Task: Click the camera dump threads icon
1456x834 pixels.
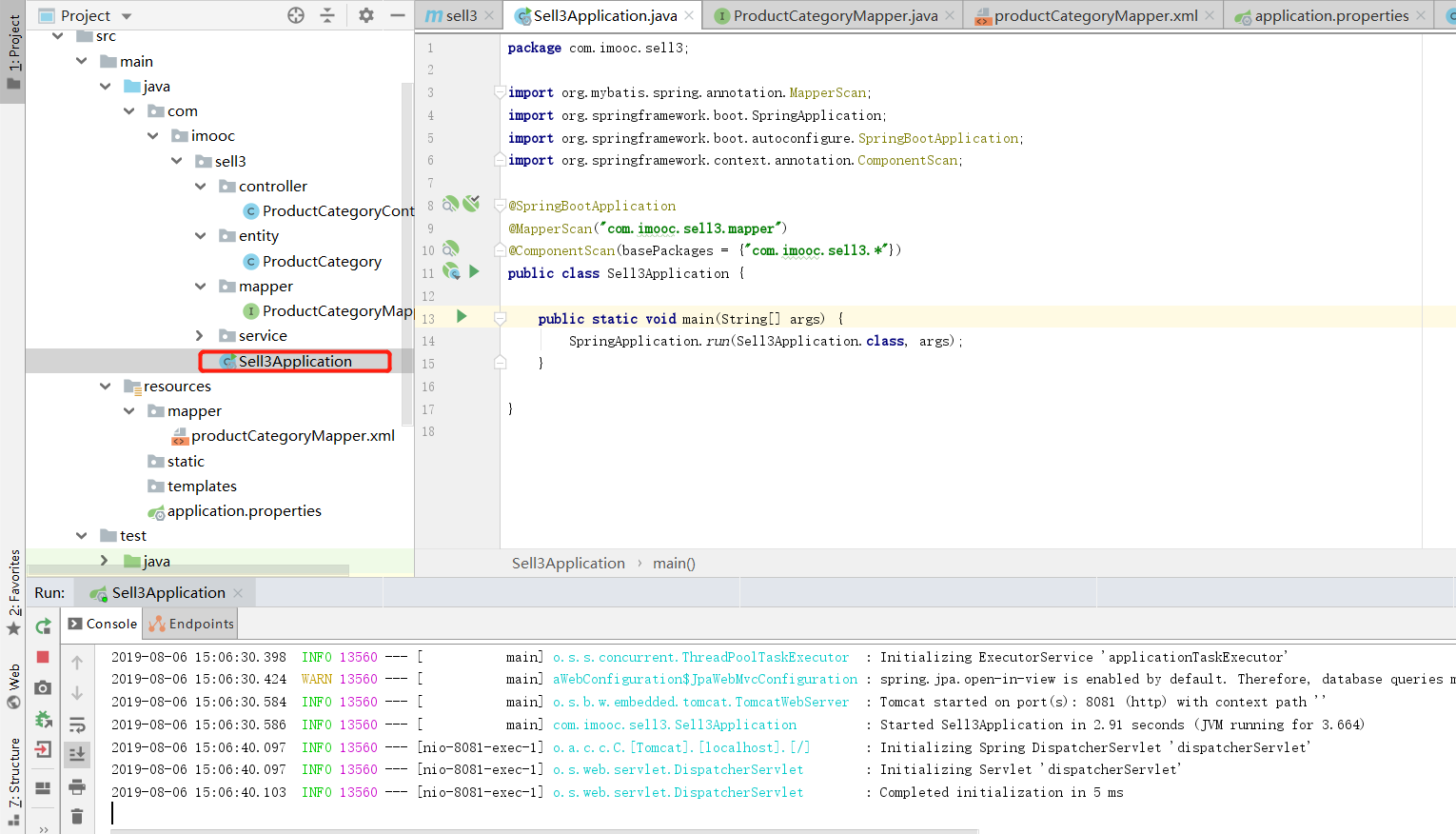Action: 43,687
